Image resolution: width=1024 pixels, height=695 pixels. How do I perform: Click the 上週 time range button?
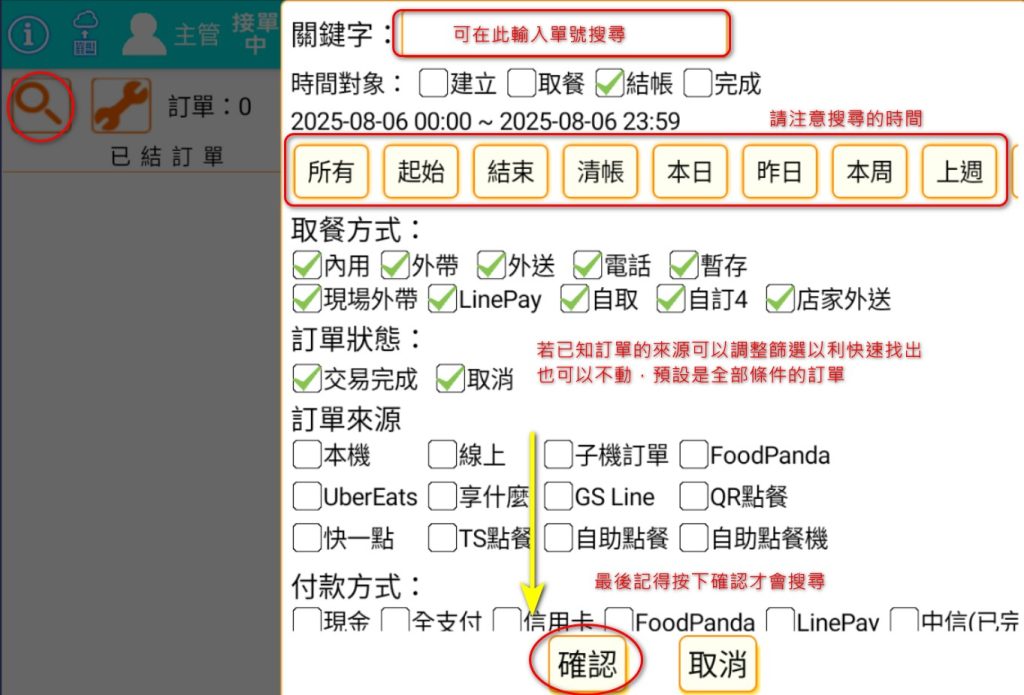959,172
